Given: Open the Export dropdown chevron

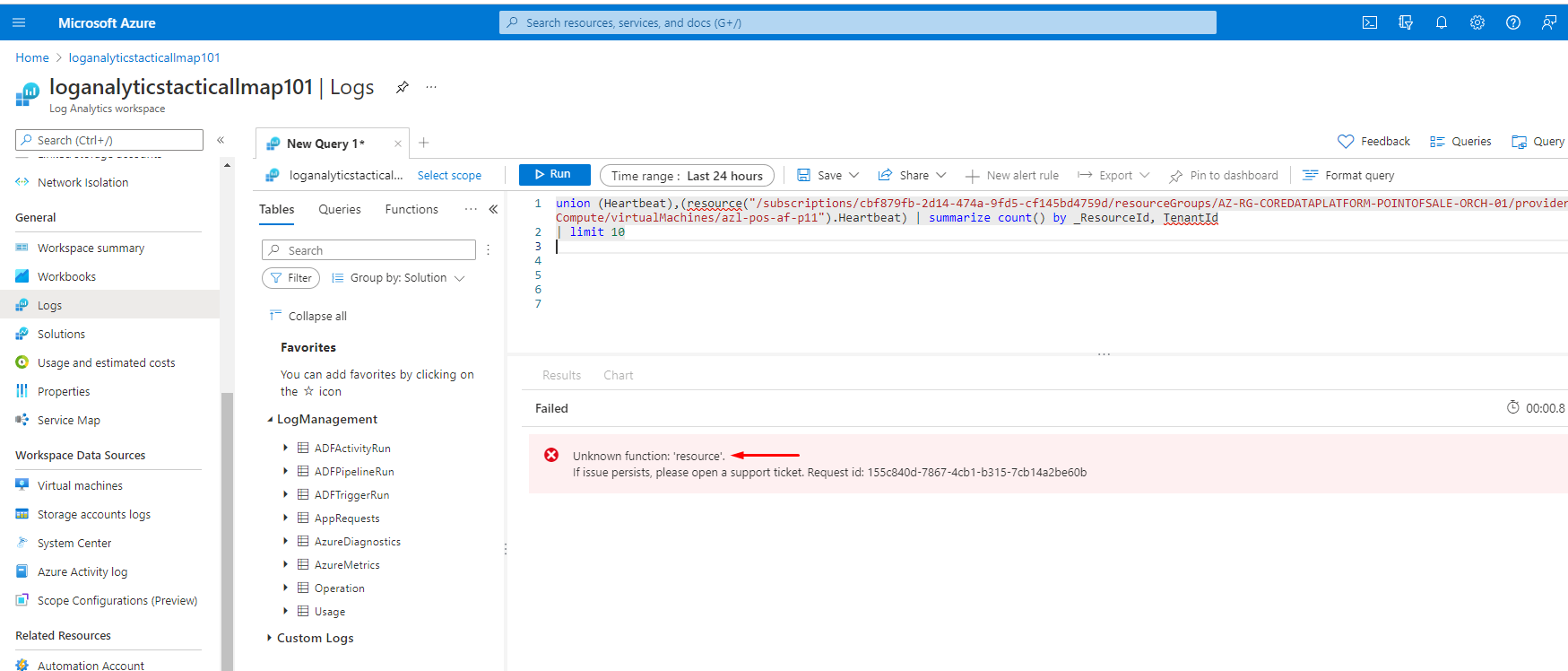Looking at the screenshot, I should click(x=1145, y=175).
